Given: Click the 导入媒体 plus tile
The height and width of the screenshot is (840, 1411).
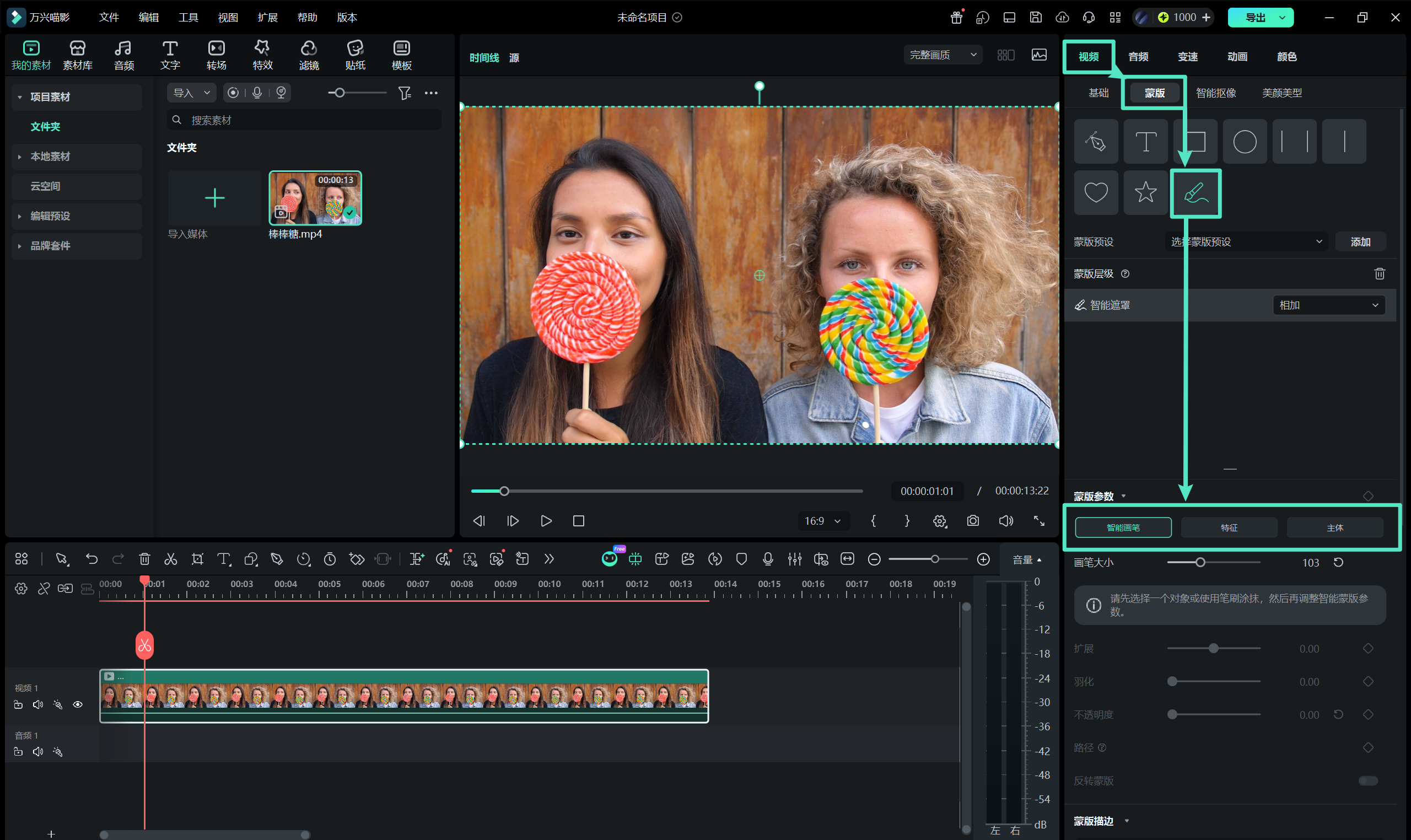Looking at the screenshot, I should (x=214, y=198).
